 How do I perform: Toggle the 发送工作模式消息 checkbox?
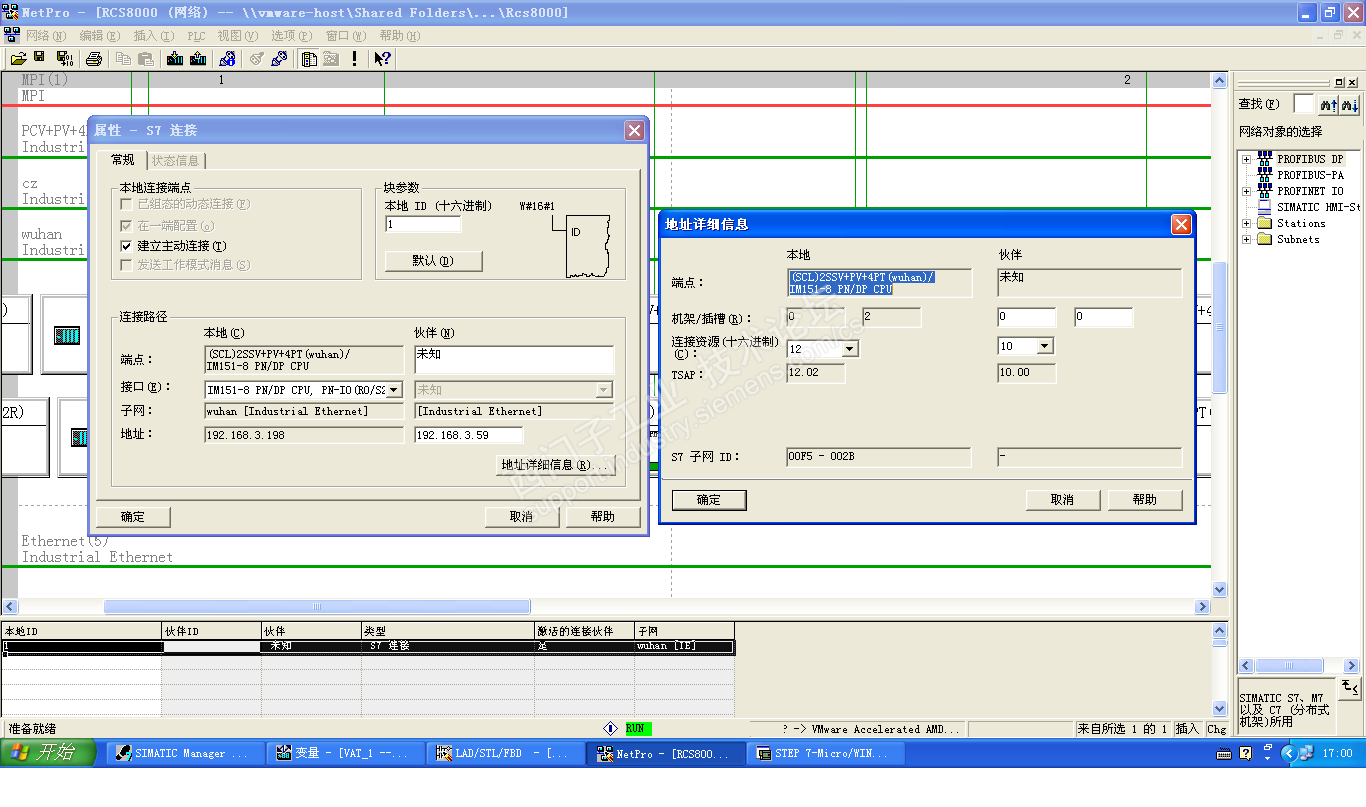point(127,265)
